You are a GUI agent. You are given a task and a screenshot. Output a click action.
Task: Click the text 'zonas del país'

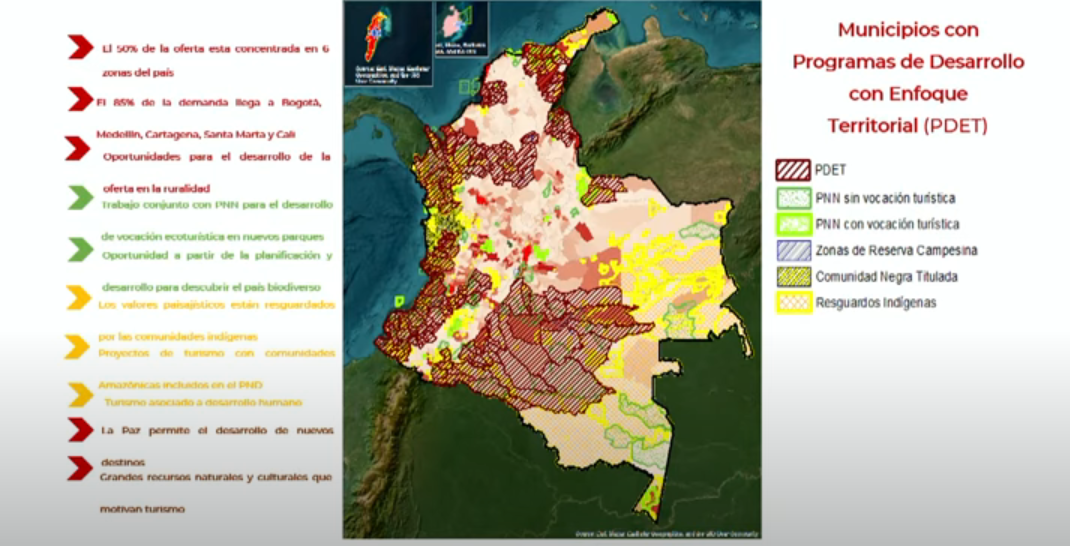[x=138, y=72]
